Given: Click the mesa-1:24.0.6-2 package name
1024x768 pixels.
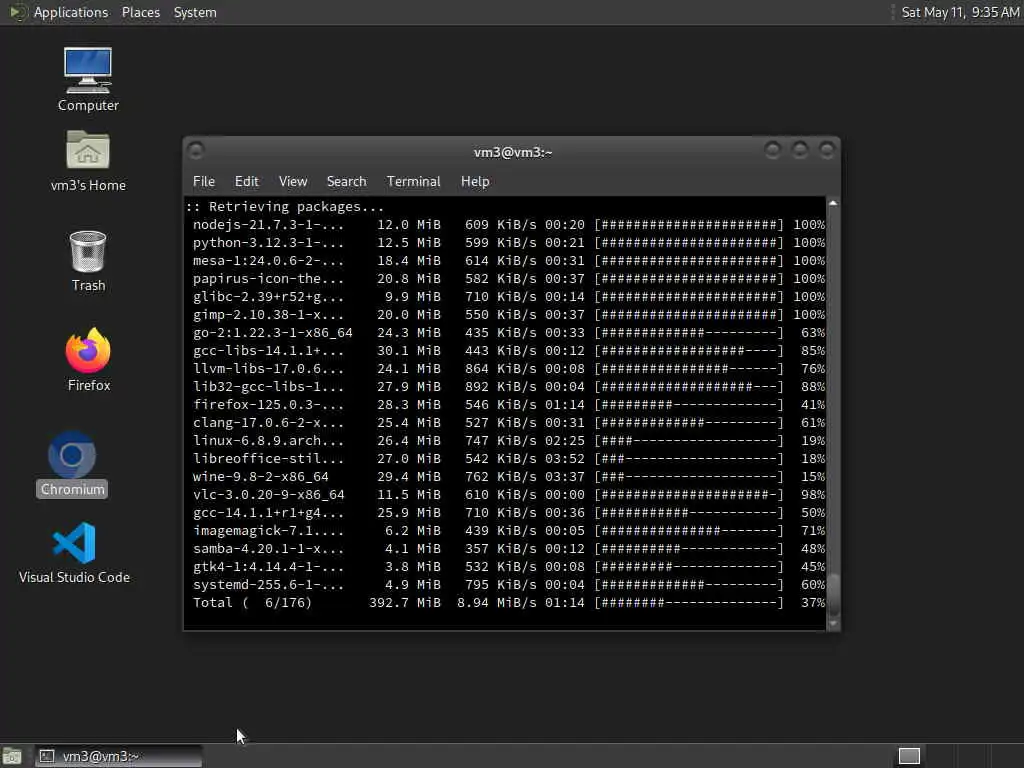Looking at the screenshot, I should coord(268,261).
